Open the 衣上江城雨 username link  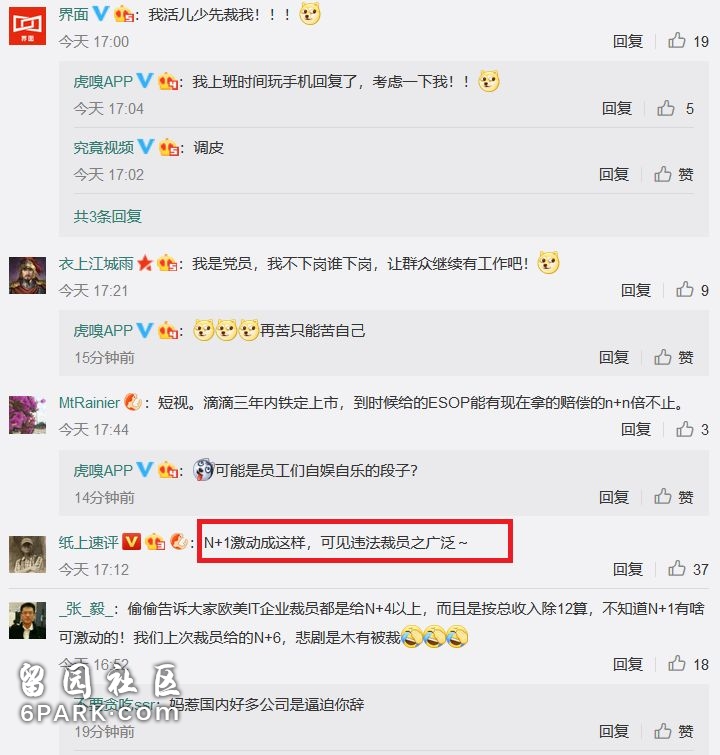96,263
